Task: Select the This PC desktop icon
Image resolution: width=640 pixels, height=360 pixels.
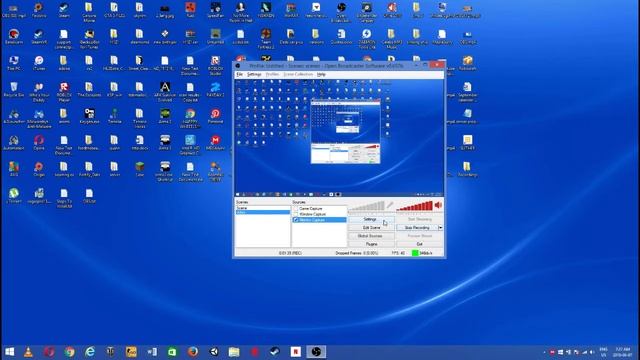Action: click(x=13, y=63)
